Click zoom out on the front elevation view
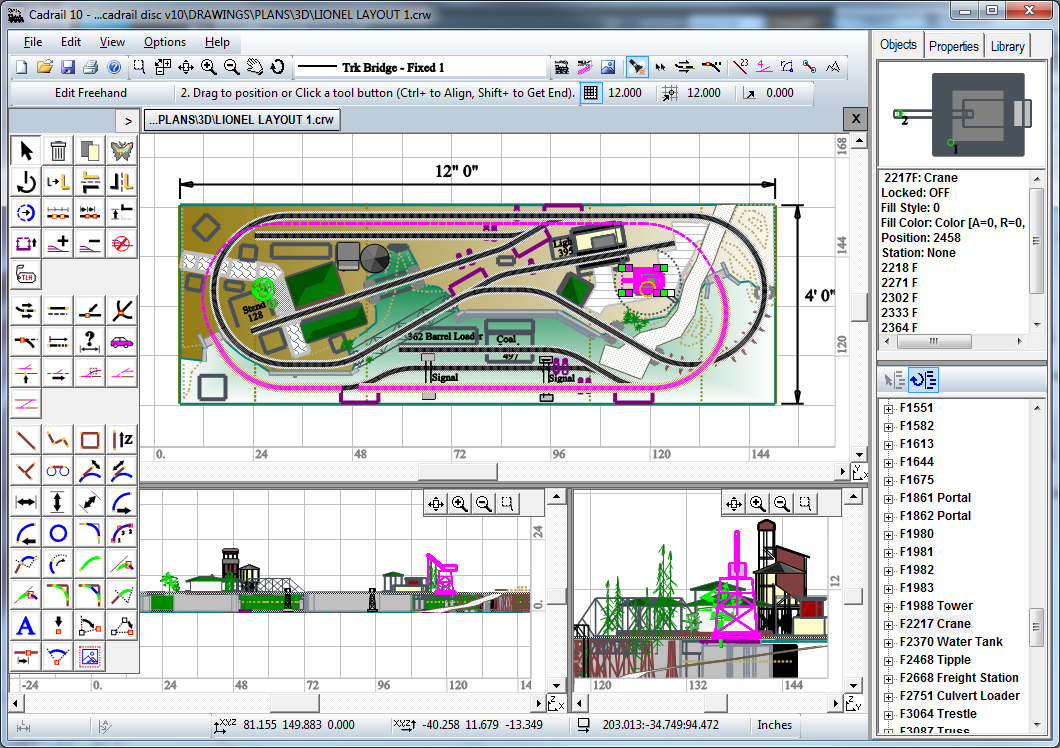The image size is (1060, 748). tap(483, 503)
